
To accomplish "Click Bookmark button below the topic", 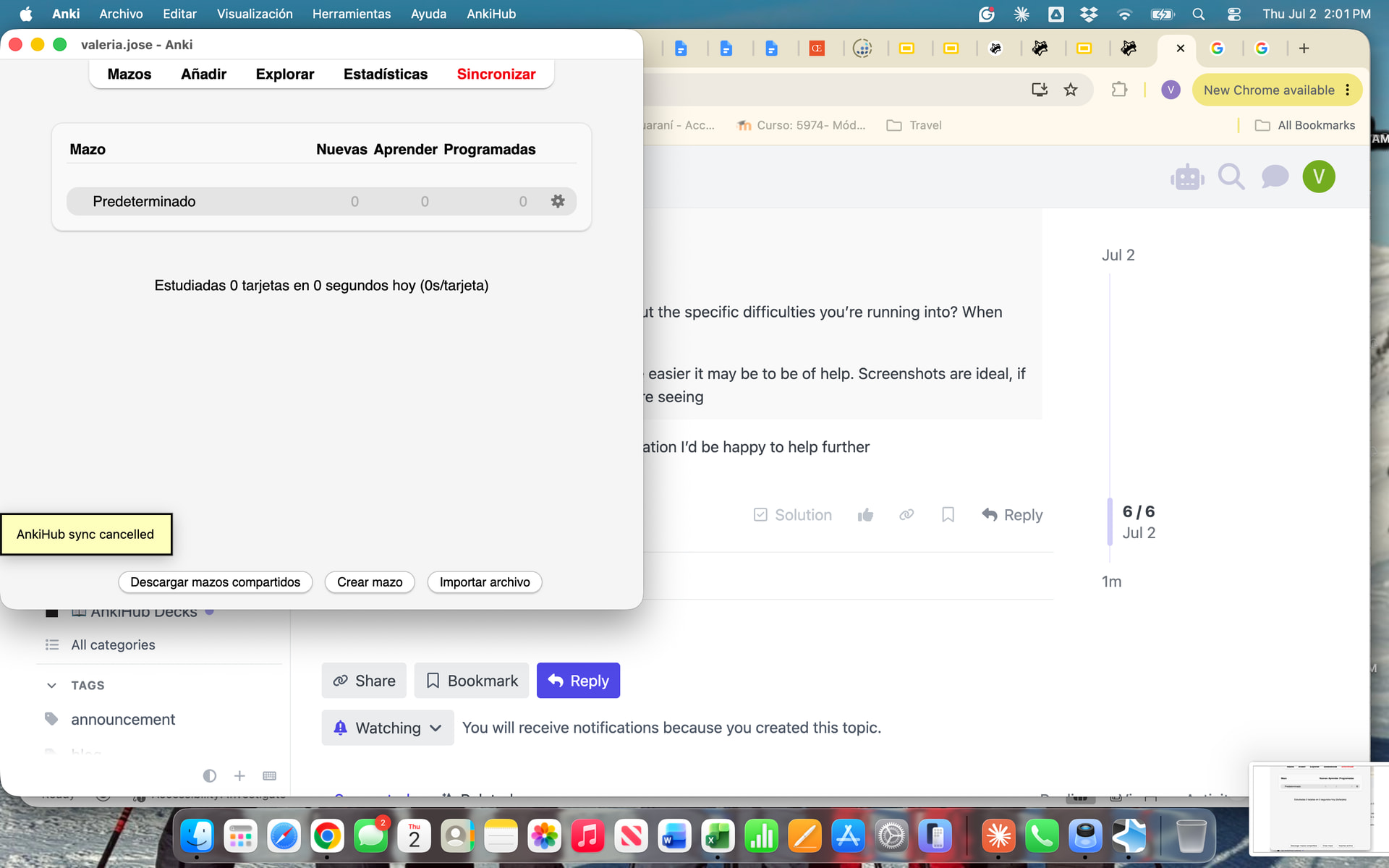I will click(472, 681).
